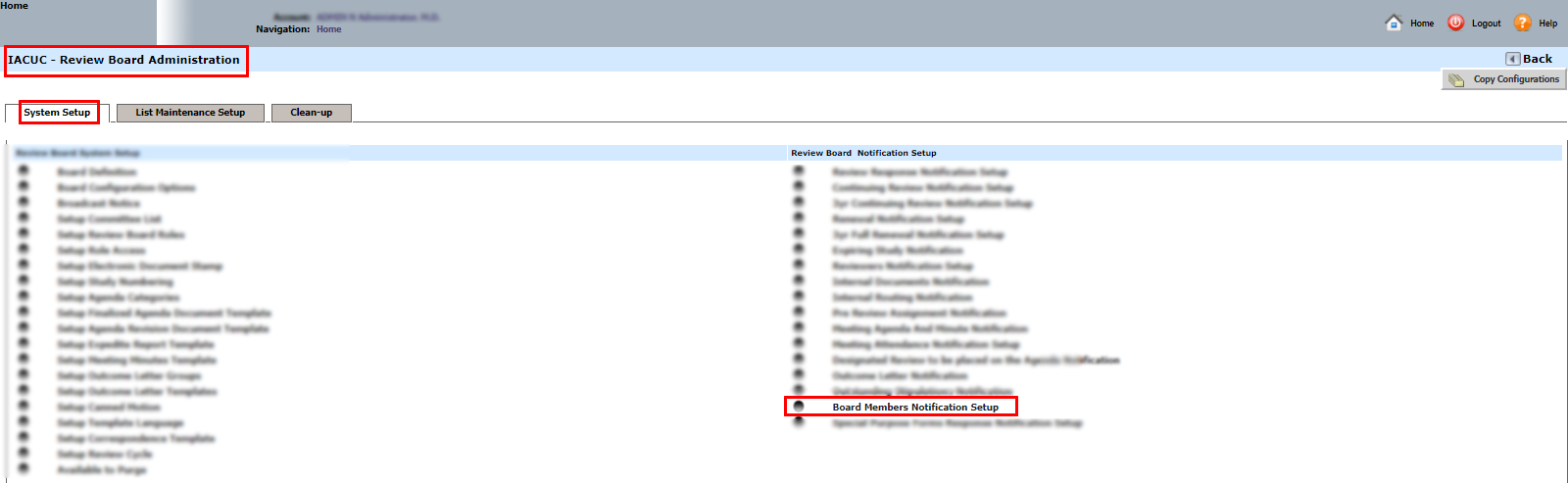Screen dimensions: 1568x483
Task: Open Setup Template Language link
Action: pyautogui.click(x=121, y=423)
